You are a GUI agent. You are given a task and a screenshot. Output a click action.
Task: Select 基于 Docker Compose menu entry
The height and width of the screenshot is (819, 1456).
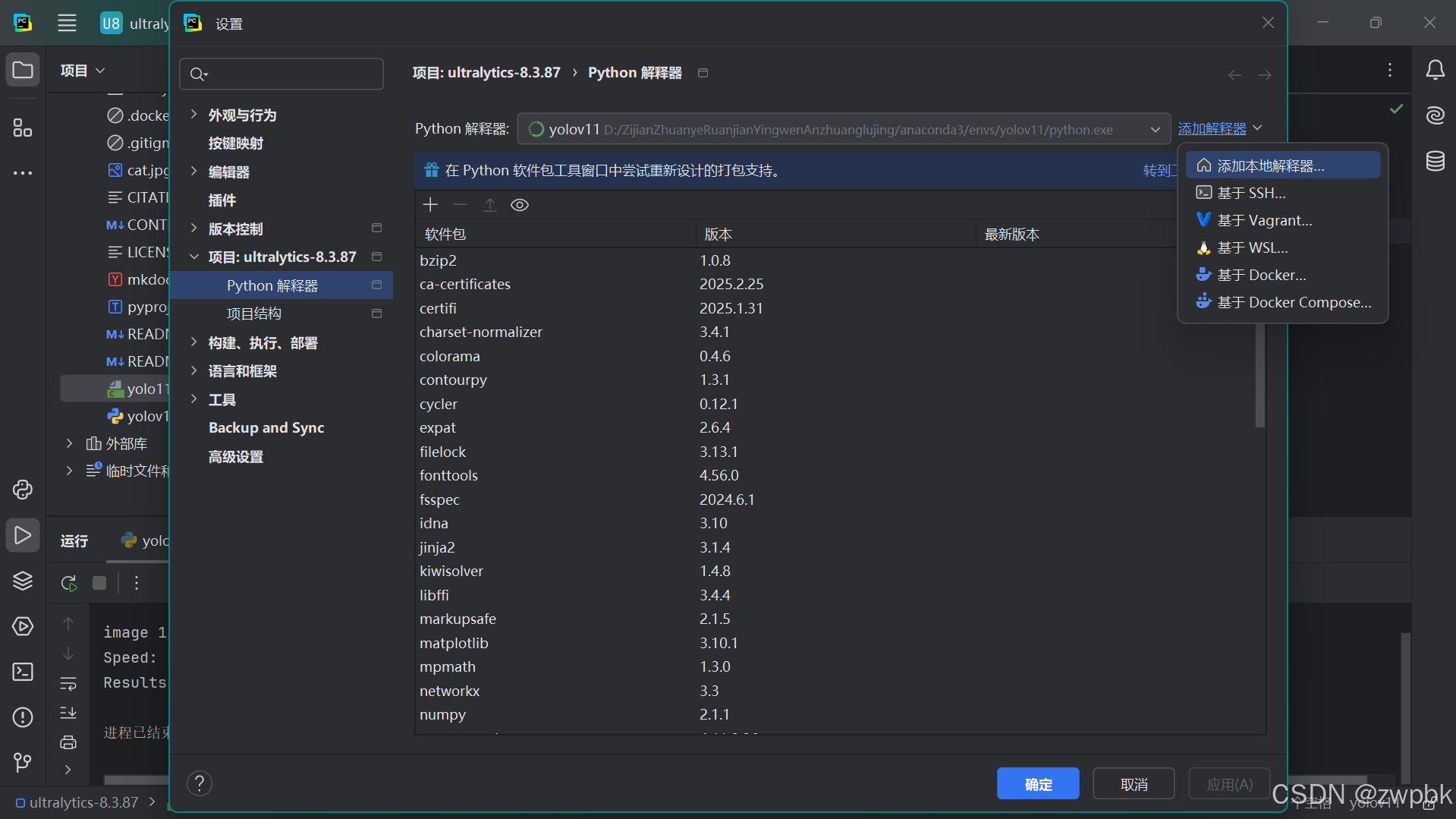[x=1282, y=302]
